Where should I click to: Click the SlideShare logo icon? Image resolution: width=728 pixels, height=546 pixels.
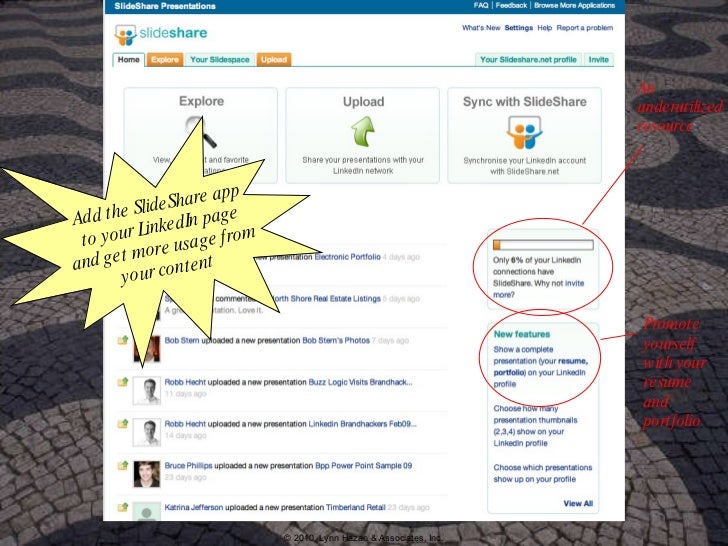pyautogui.click(x=125, y=35)
